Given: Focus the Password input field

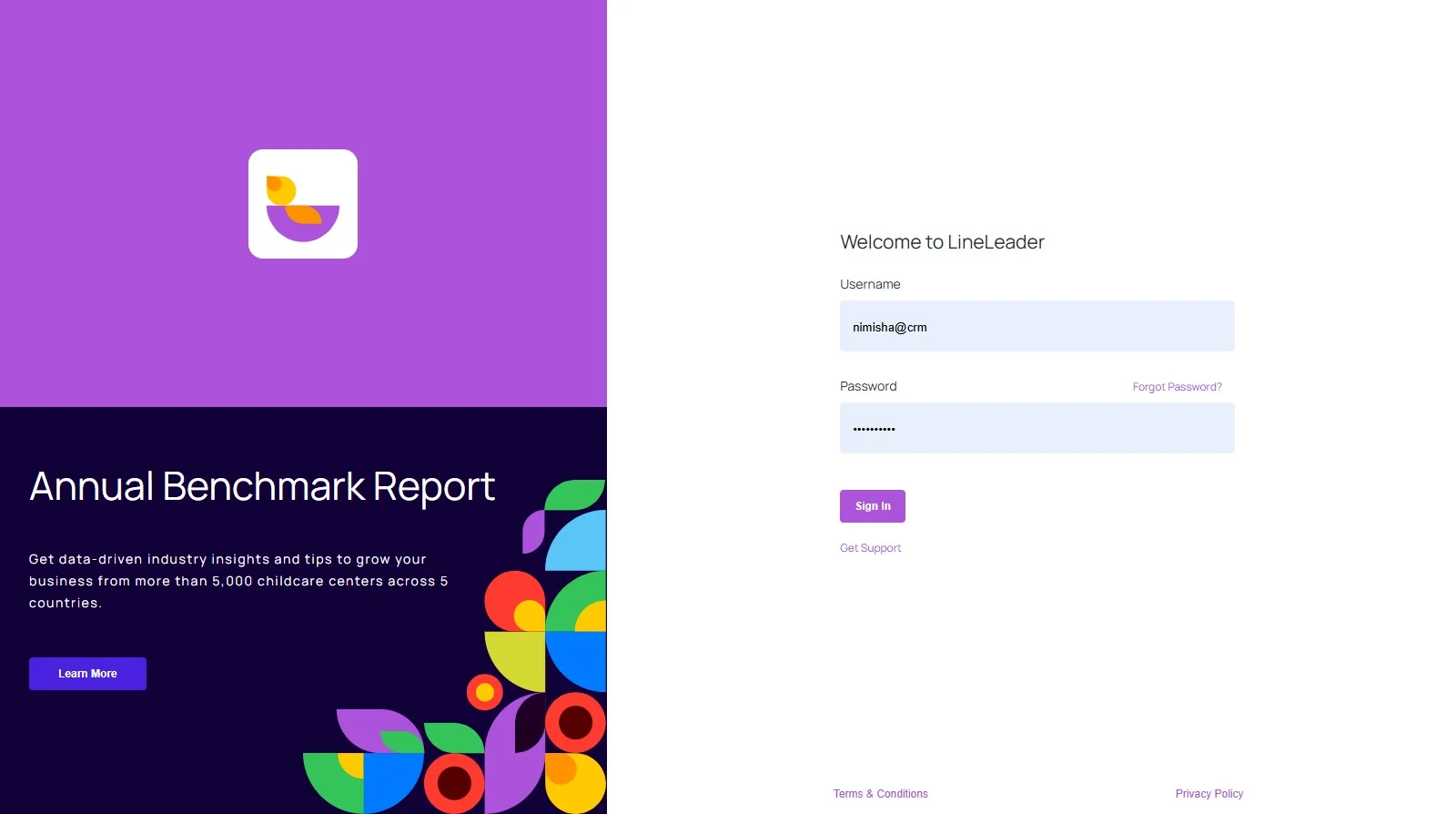Looking at the screenshot, I should click(1036, 428).
